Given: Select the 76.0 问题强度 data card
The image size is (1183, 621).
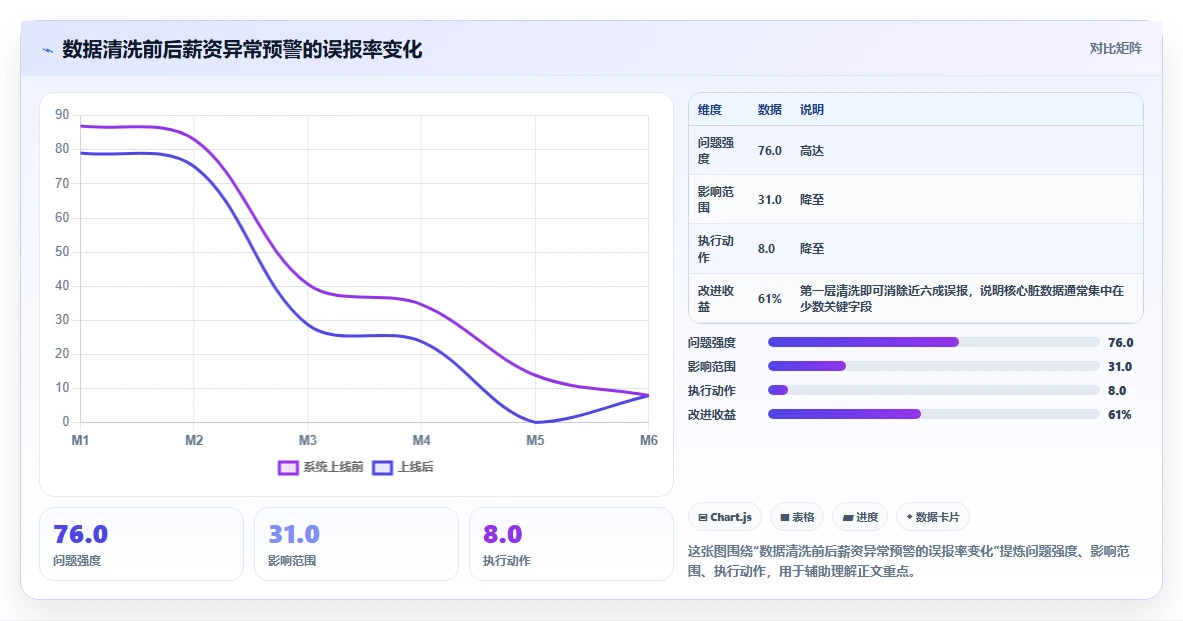Looking at the screenshot, I should point(141,544).
